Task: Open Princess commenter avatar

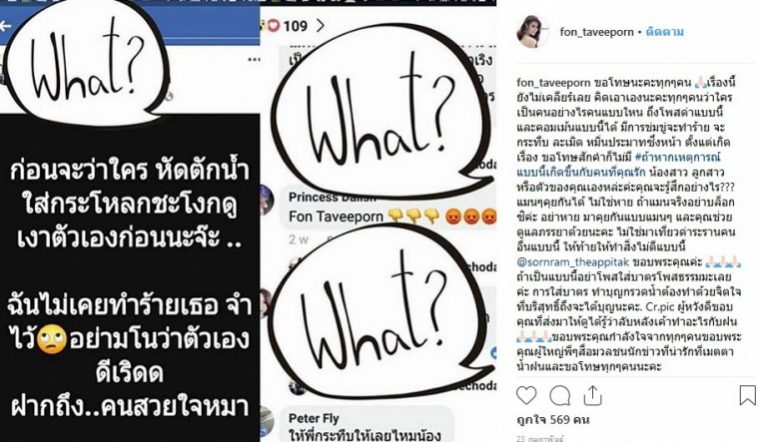Action: point(267,199)
